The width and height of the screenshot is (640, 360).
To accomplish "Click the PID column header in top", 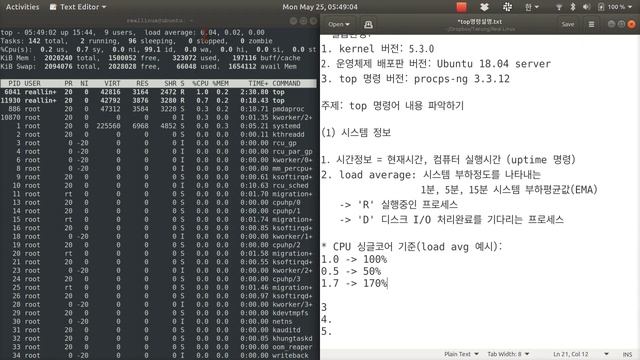I will coord(14,83).
